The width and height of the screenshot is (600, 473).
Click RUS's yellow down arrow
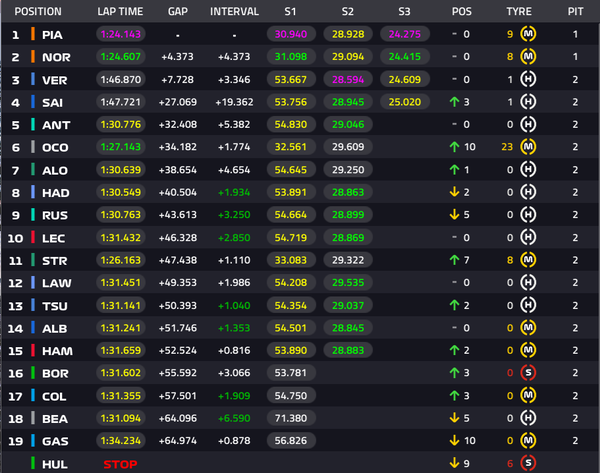point(454,214)
